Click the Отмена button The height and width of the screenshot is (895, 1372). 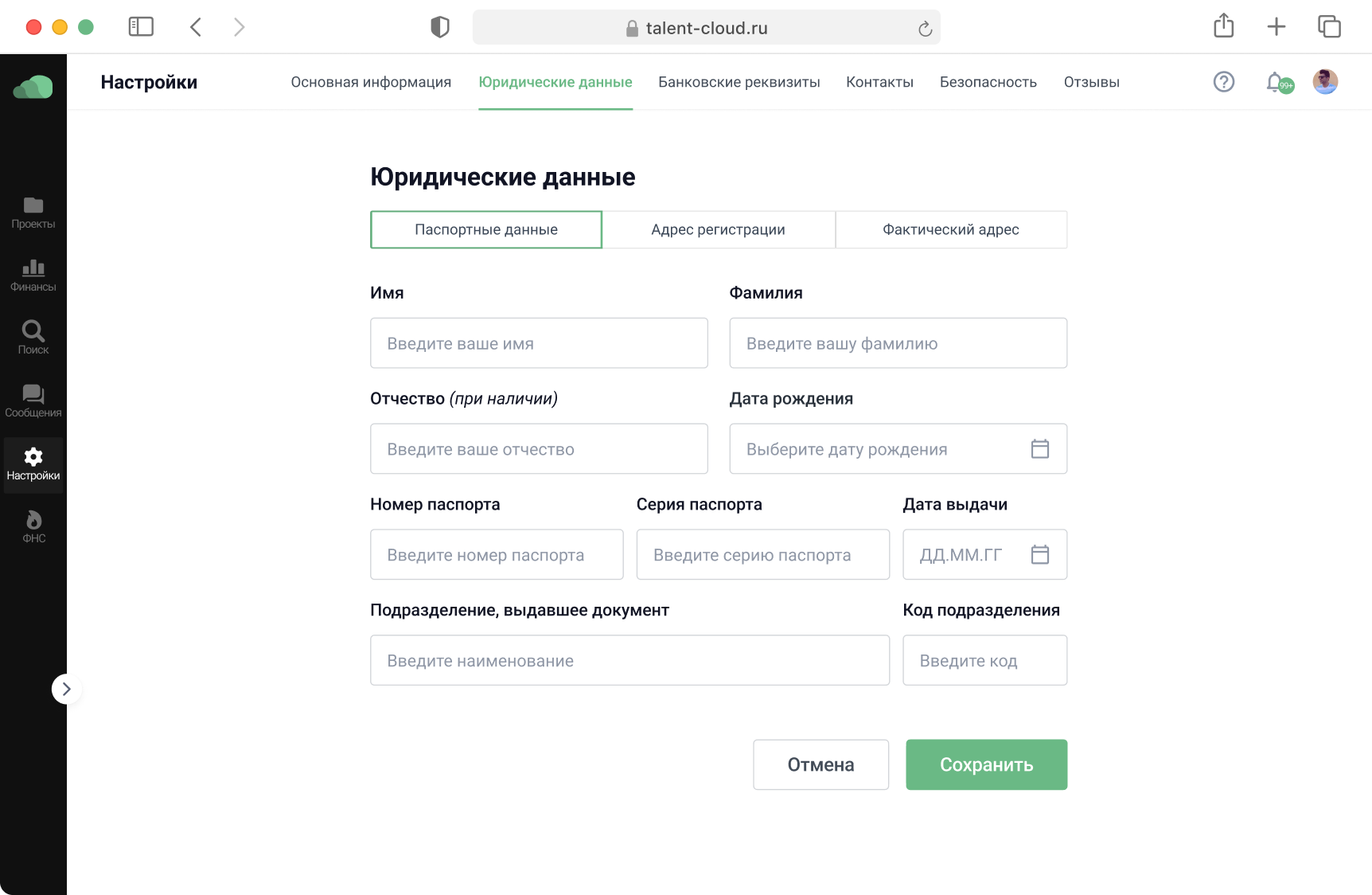click(820, 764)
